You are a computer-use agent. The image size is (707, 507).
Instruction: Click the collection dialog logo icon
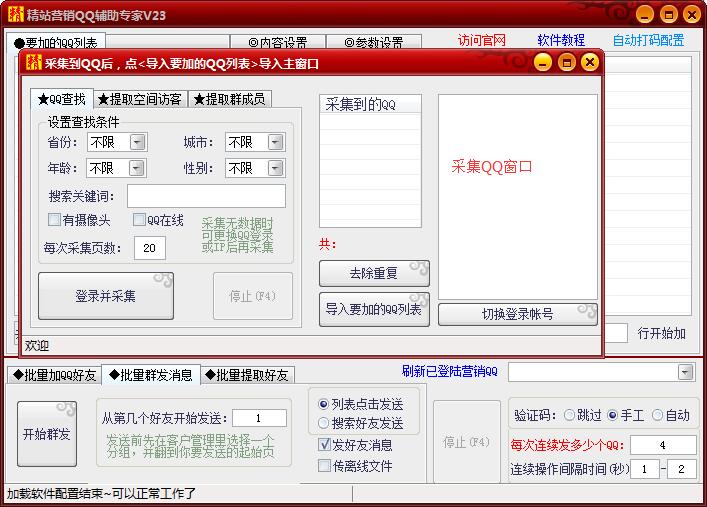click(34, 62)
